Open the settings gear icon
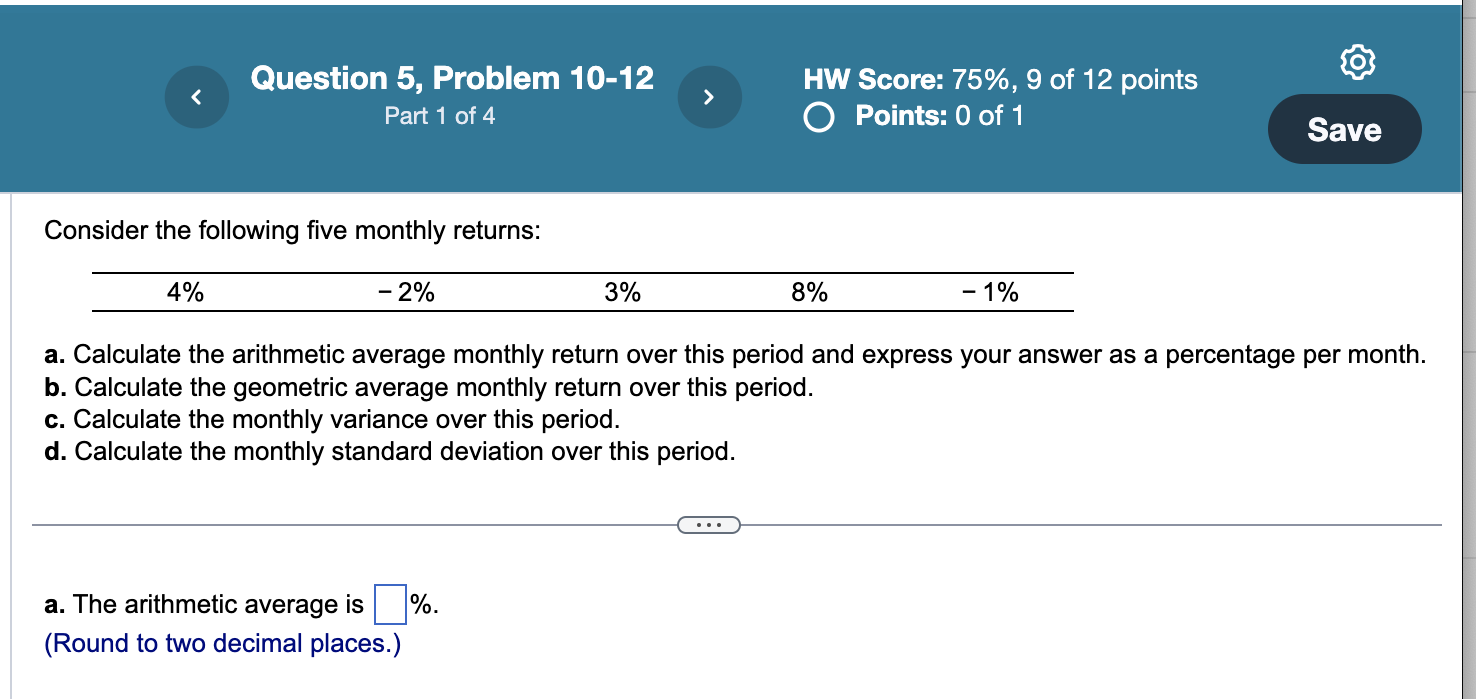Viewport: 1476px width, 699px height. [1358, 62]
